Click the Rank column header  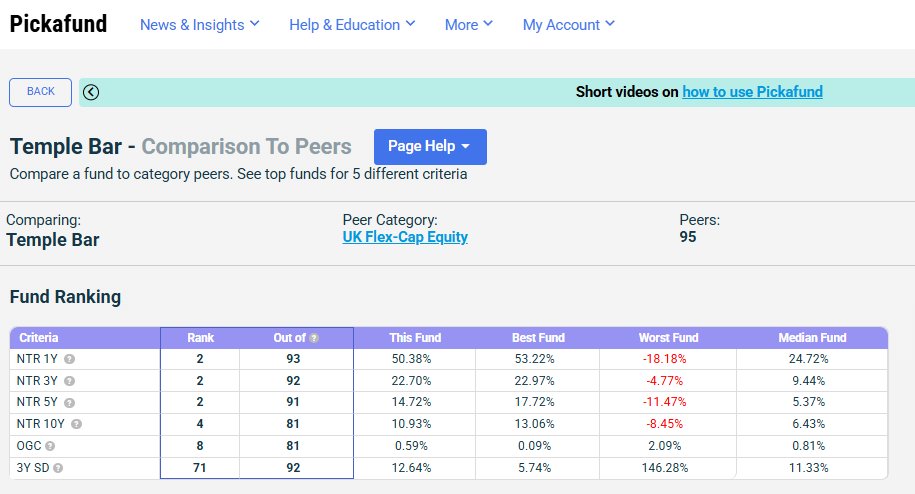tap(200, 338)
